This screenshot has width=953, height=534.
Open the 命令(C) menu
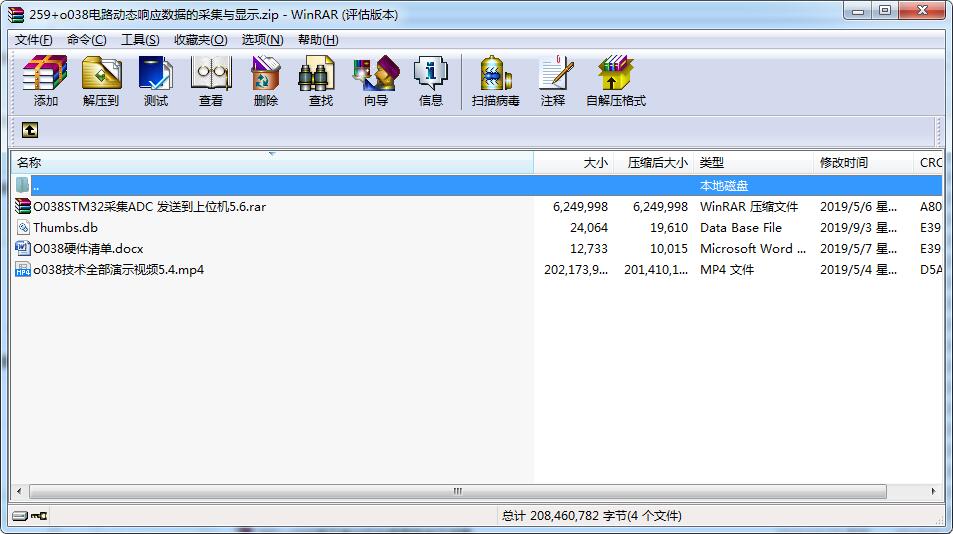click(86, 39)
